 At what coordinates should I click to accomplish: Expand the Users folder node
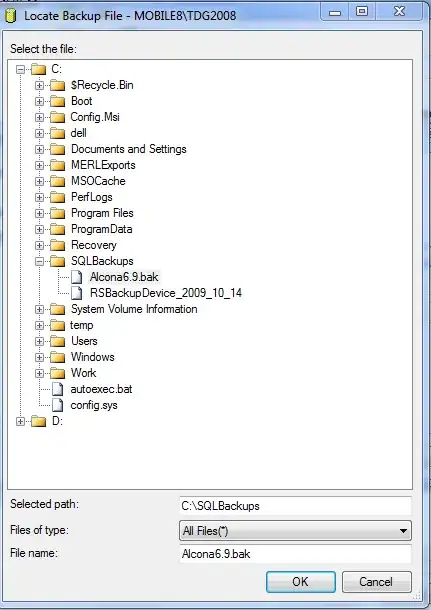tap(39, 341)
